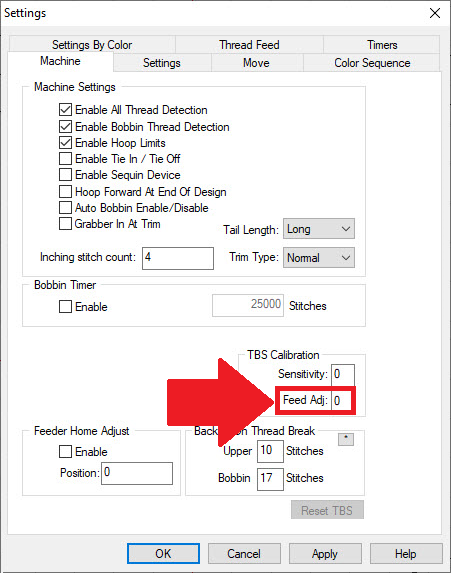
Task: Focus the Inching stitch count field
Action: click(x=178, y=258)
